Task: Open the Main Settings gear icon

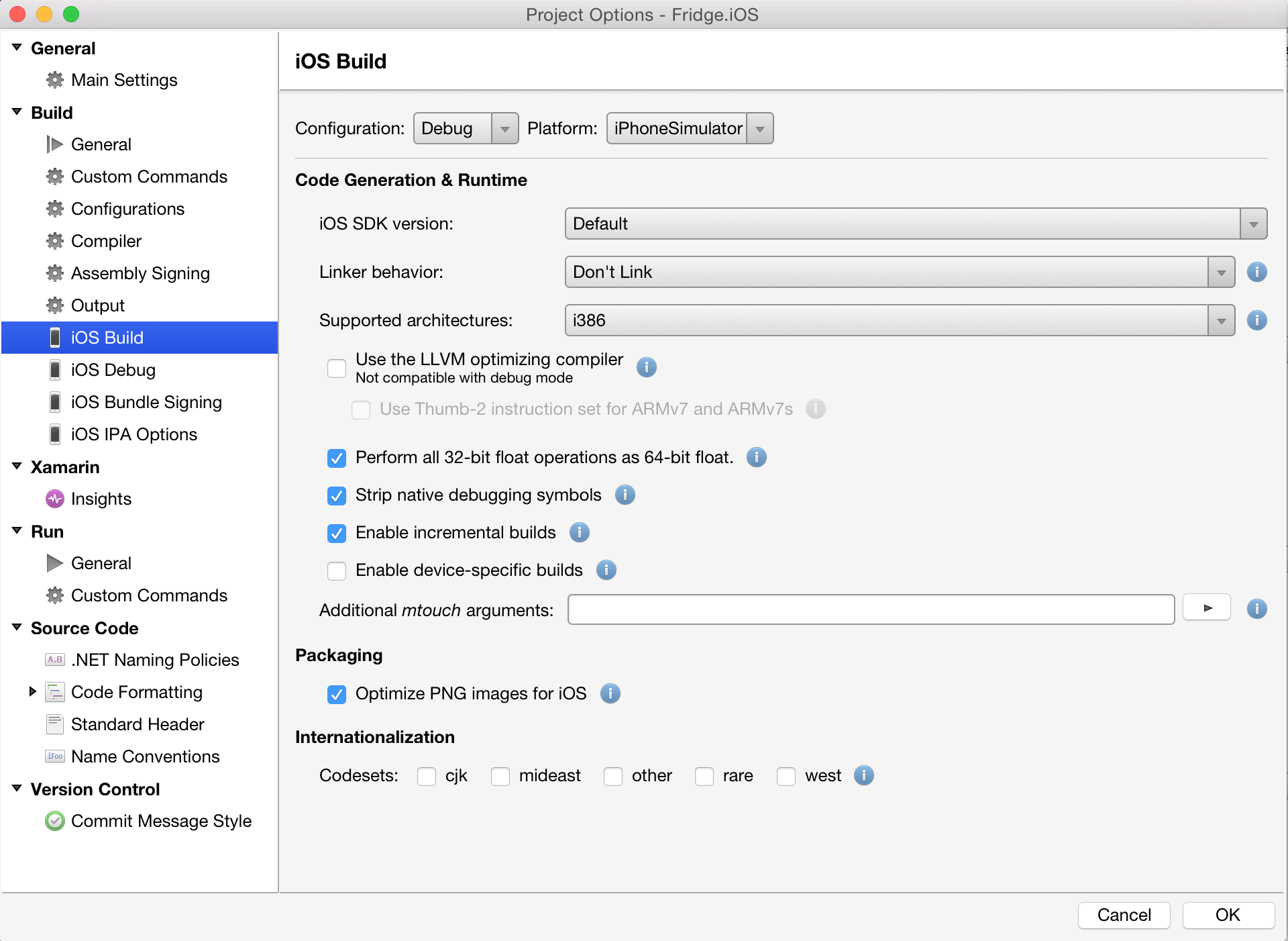Action: click(54, 80)
